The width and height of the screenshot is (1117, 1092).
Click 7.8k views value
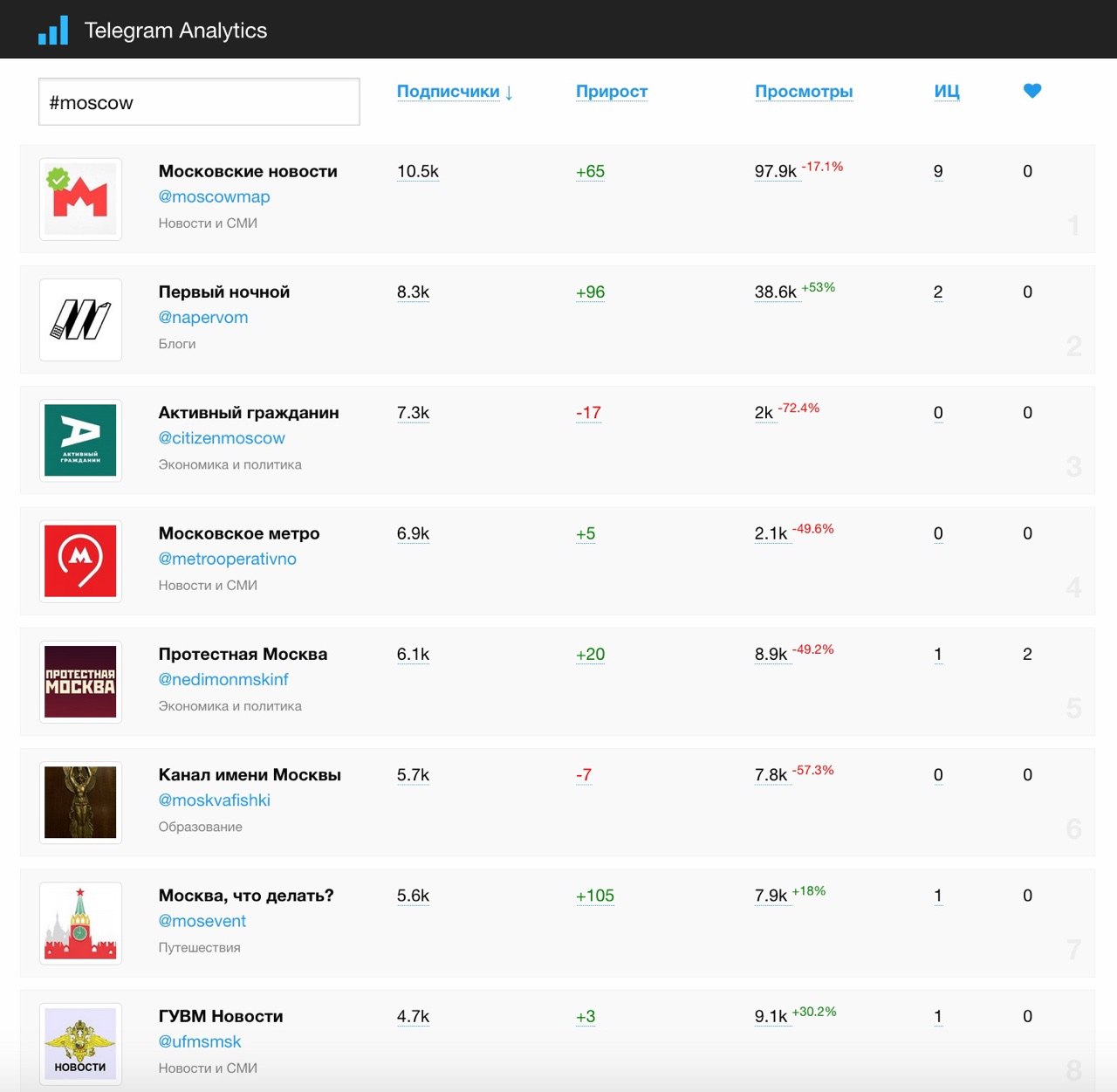(771, 775)
